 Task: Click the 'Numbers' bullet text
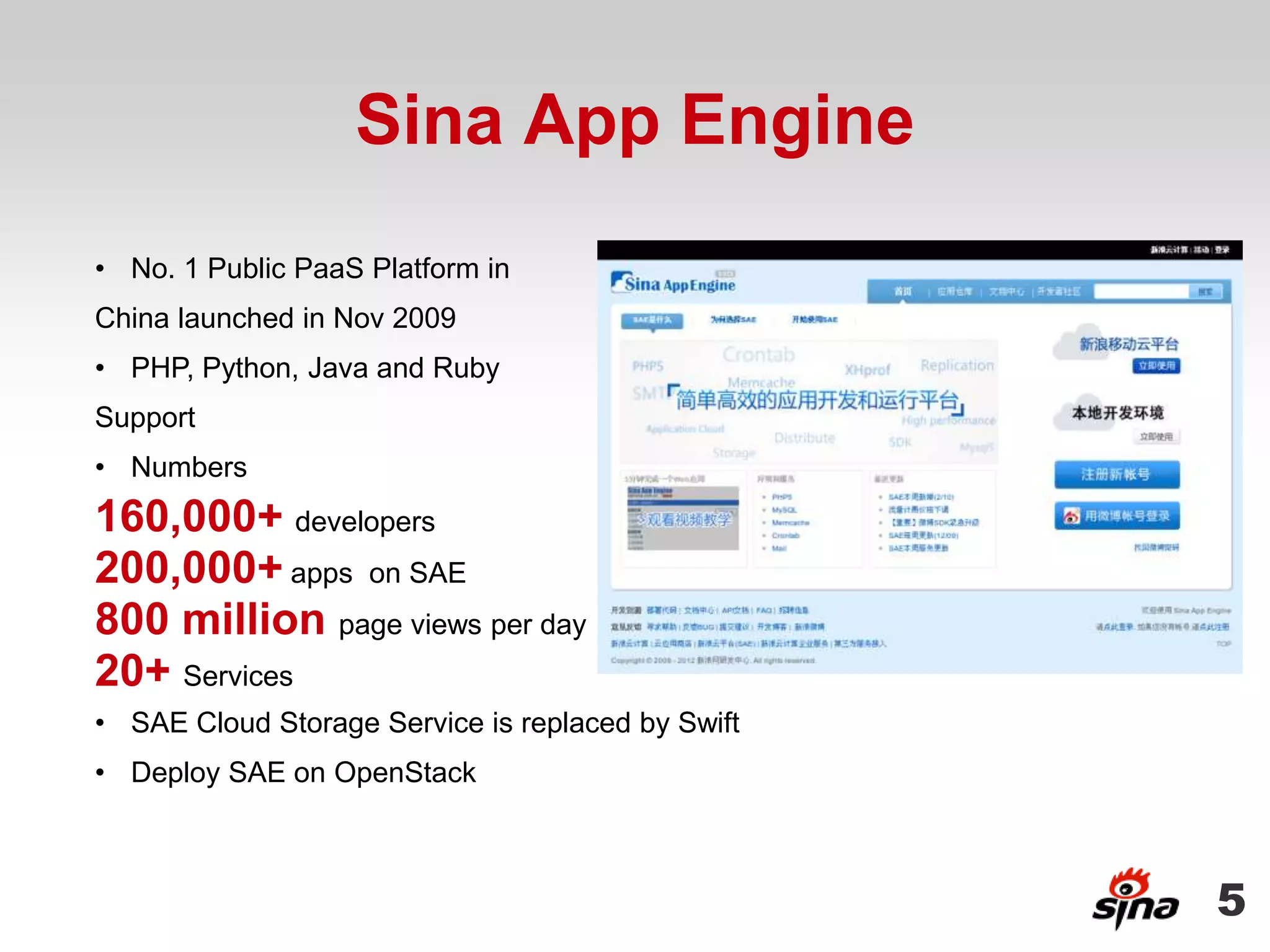[189, 467]
